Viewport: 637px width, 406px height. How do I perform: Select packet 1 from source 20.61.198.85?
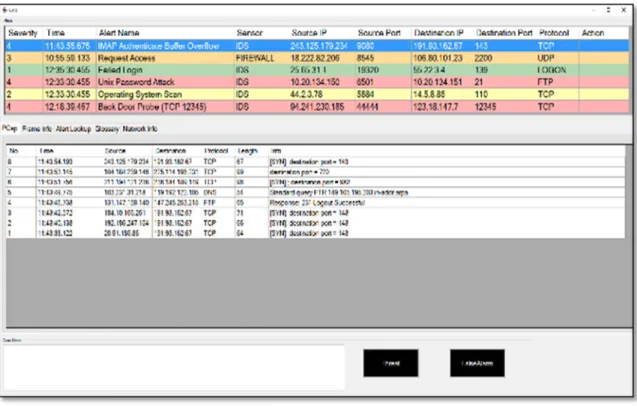[x=316, y=233]
